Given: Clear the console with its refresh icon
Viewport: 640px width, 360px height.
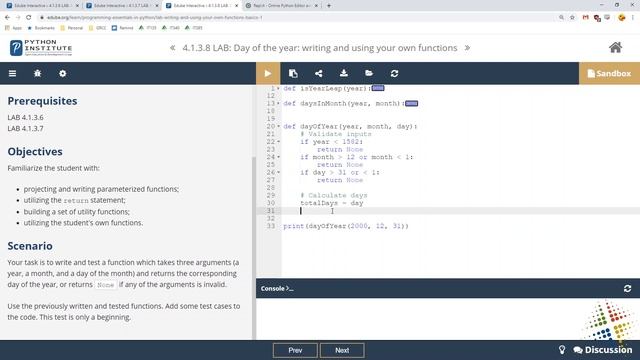Looking at the screenshot, I should tap(627, 289).
